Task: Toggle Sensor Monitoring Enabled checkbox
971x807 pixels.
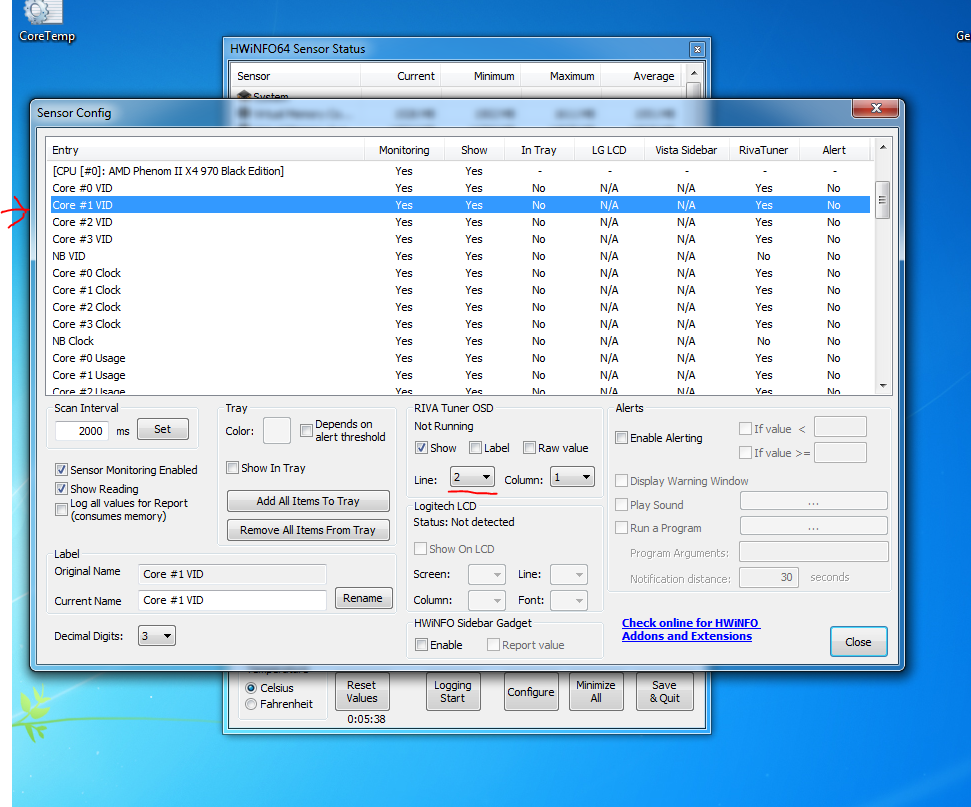Action: (61, 469)
